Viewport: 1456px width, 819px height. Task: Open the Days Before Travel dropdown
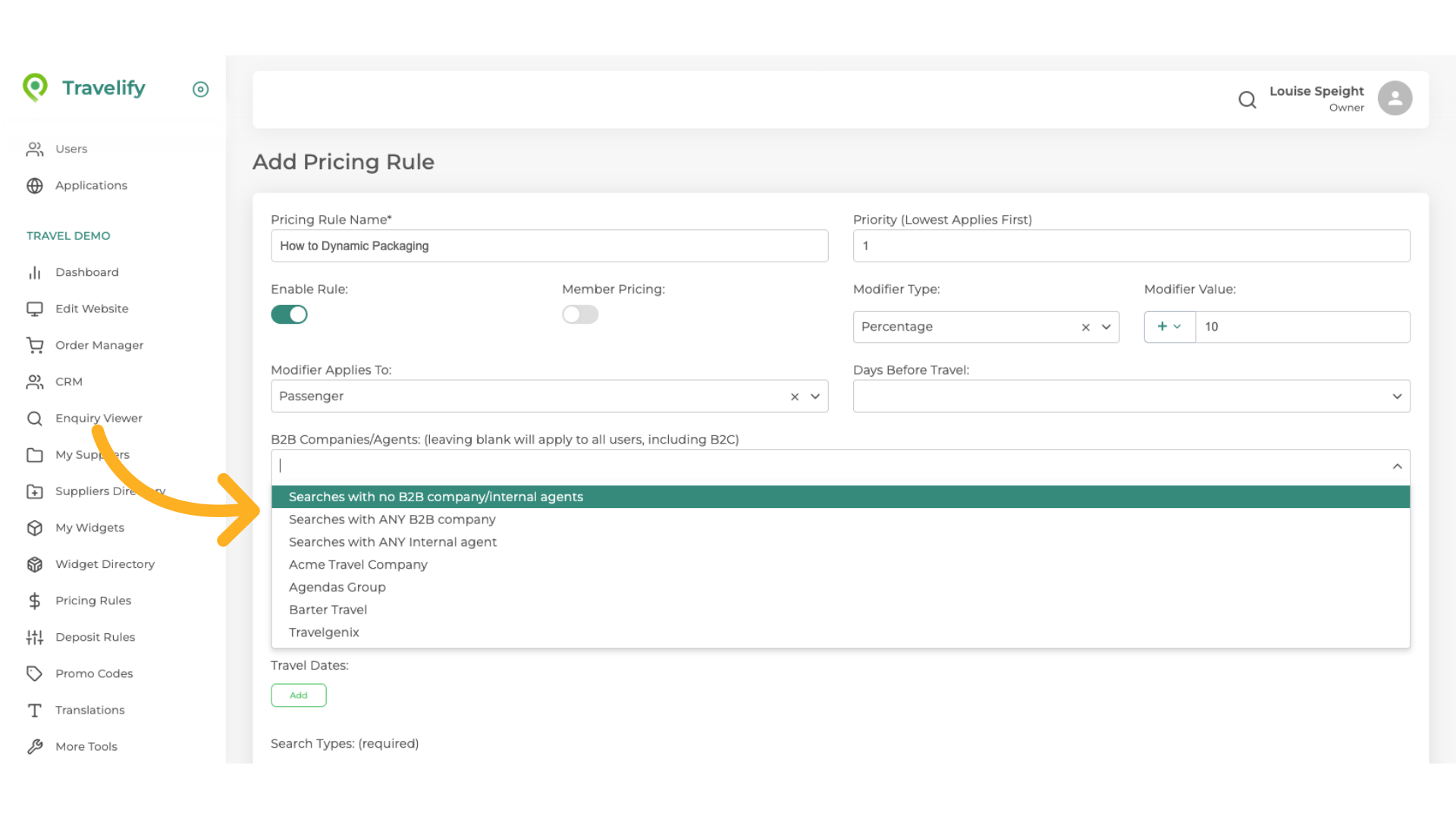1131,397
